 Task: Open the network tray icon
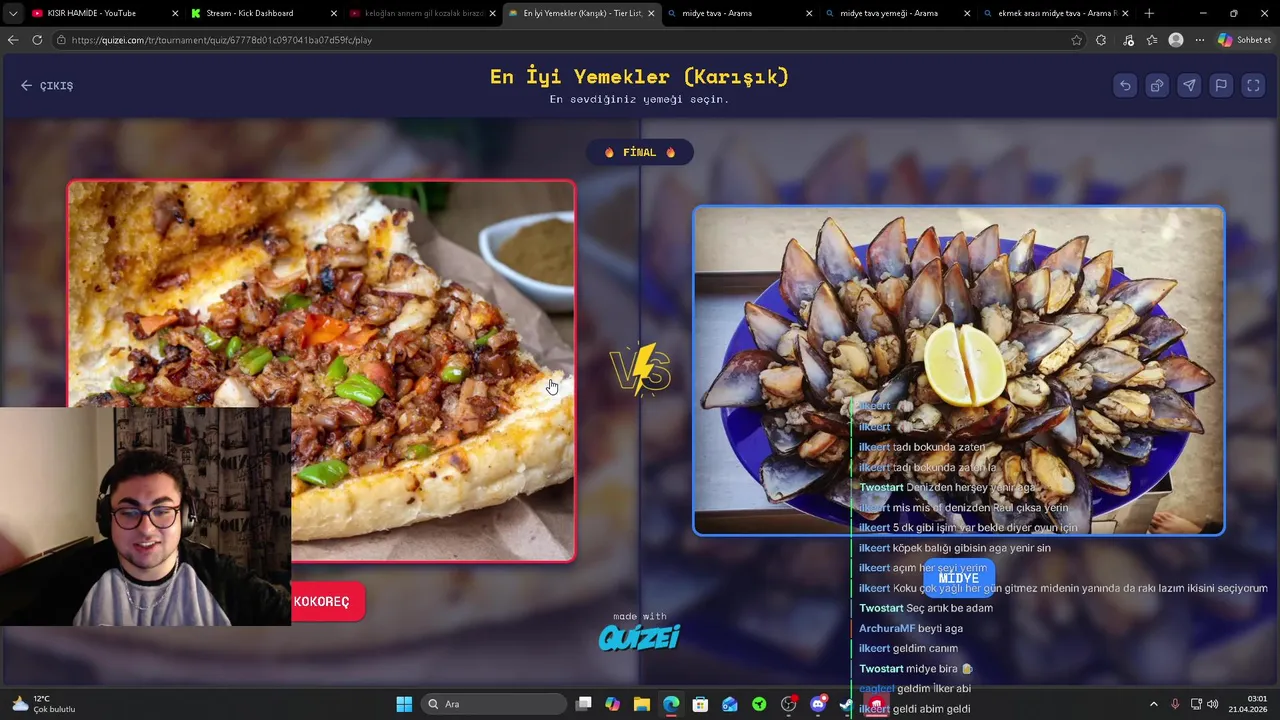pyautogui.click(x=1195, y=704)
